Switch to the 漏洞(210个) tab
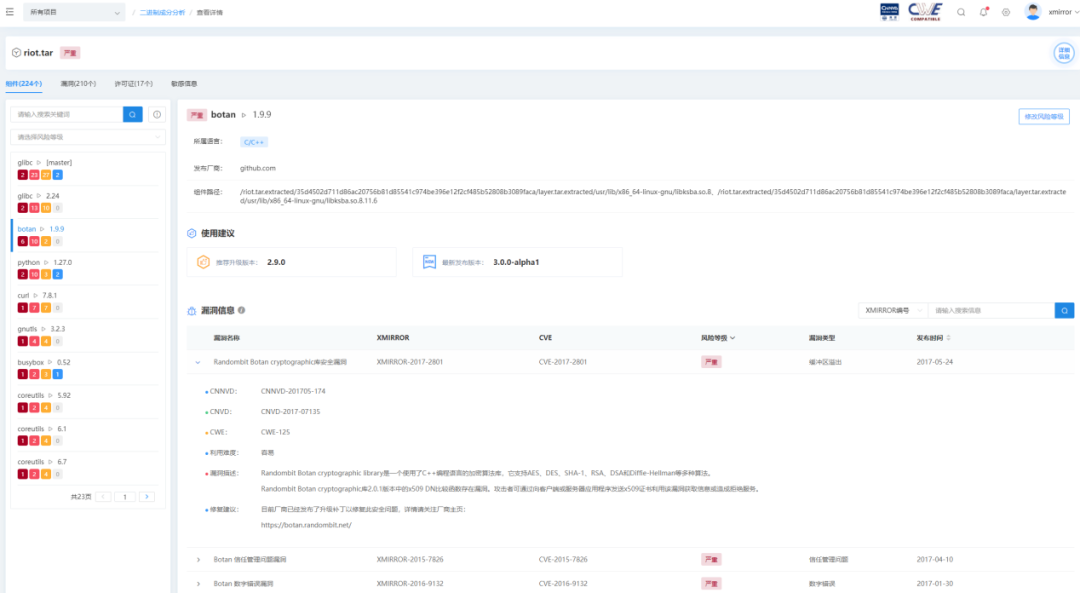1080x593 pixels. coord(78,84)
